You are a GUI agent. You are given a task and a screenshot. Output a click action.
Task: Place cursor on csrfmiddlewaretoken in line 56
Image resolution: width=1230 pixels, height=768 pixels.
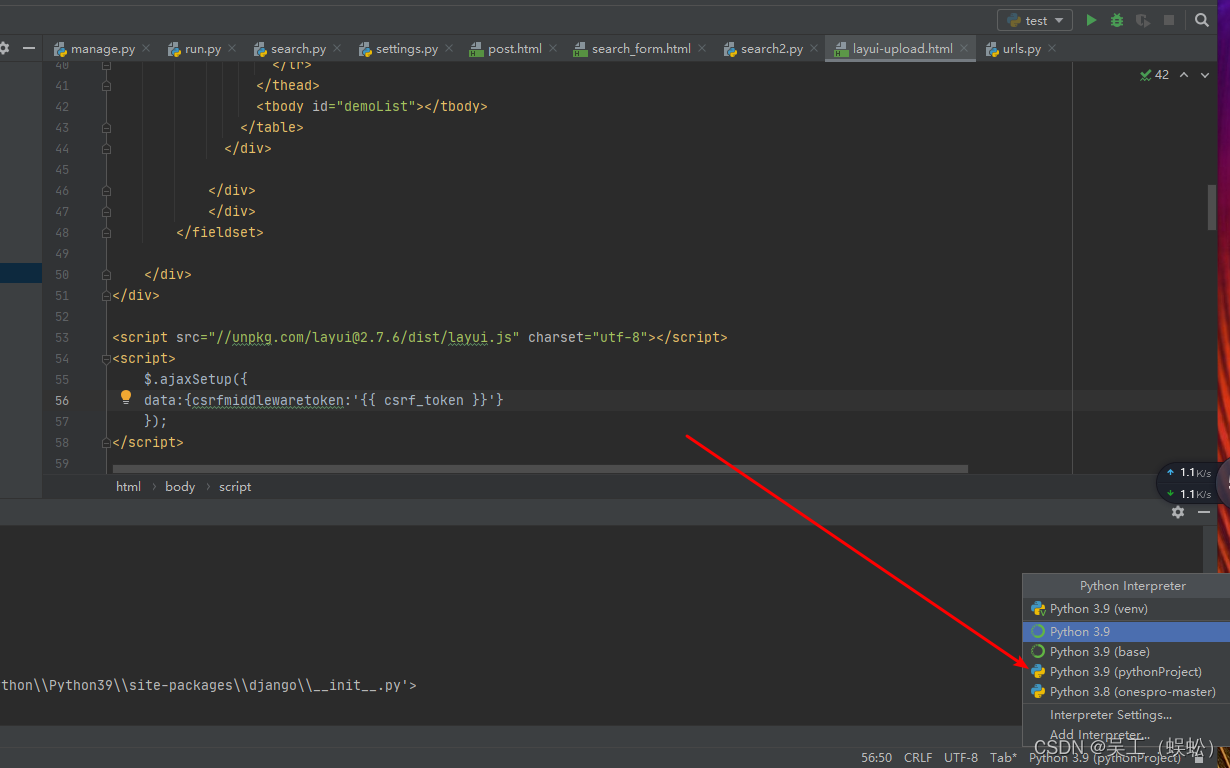tap(268, 400)
